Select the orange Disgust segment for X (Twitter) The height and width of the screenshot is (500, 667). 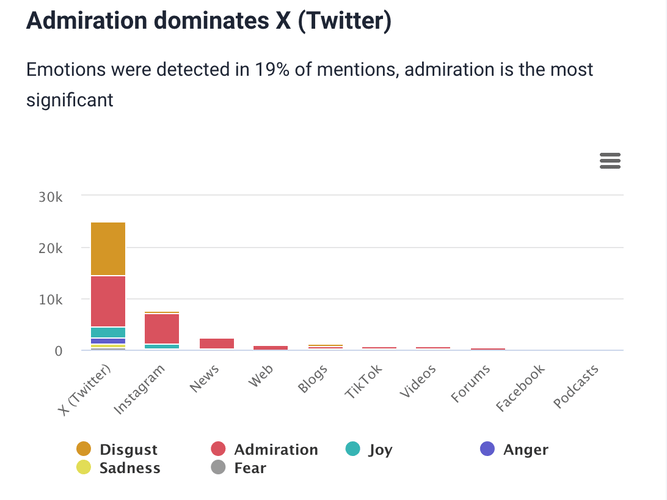click(108, 248)
